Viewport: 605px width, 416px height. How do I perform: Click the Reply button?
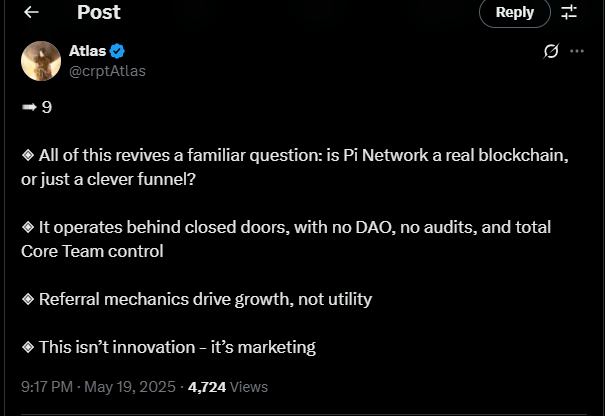point(515,12)
